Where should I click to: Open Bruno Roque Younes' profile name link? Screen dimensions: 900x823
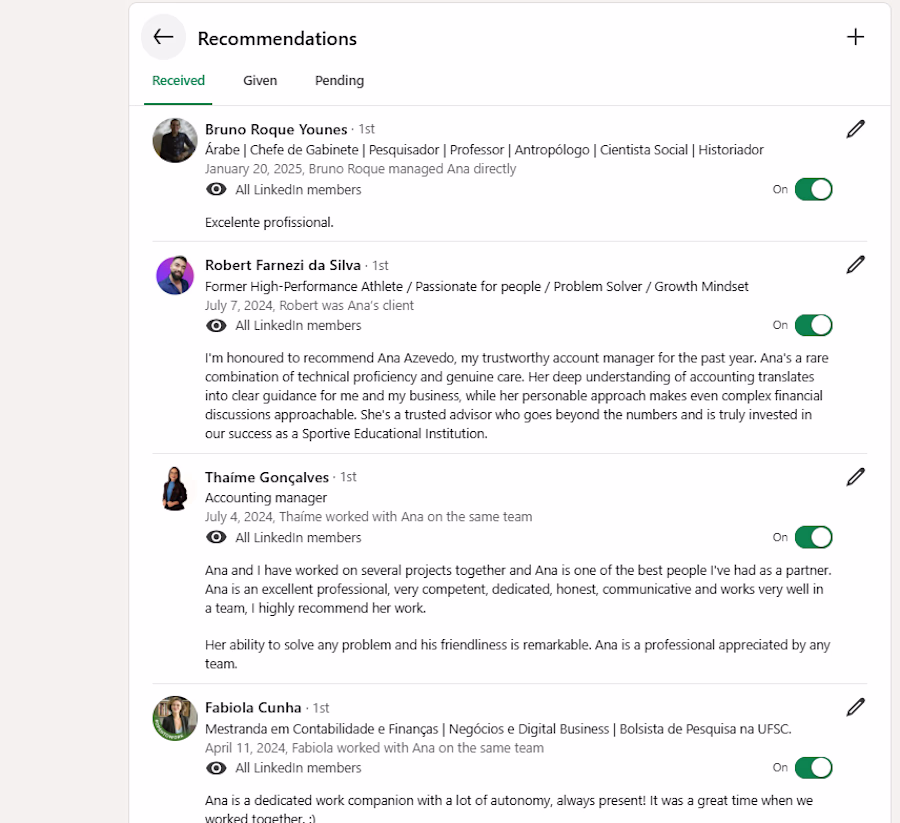276,129
